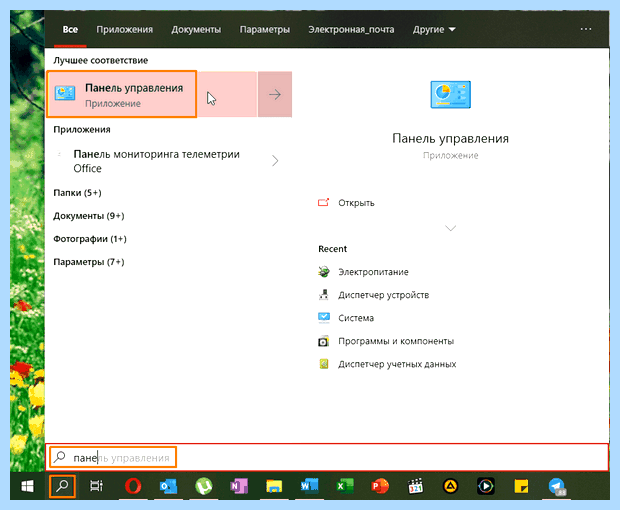
Task: Click the Диспетчер устройств icon
Action: [x=324, y=295]
